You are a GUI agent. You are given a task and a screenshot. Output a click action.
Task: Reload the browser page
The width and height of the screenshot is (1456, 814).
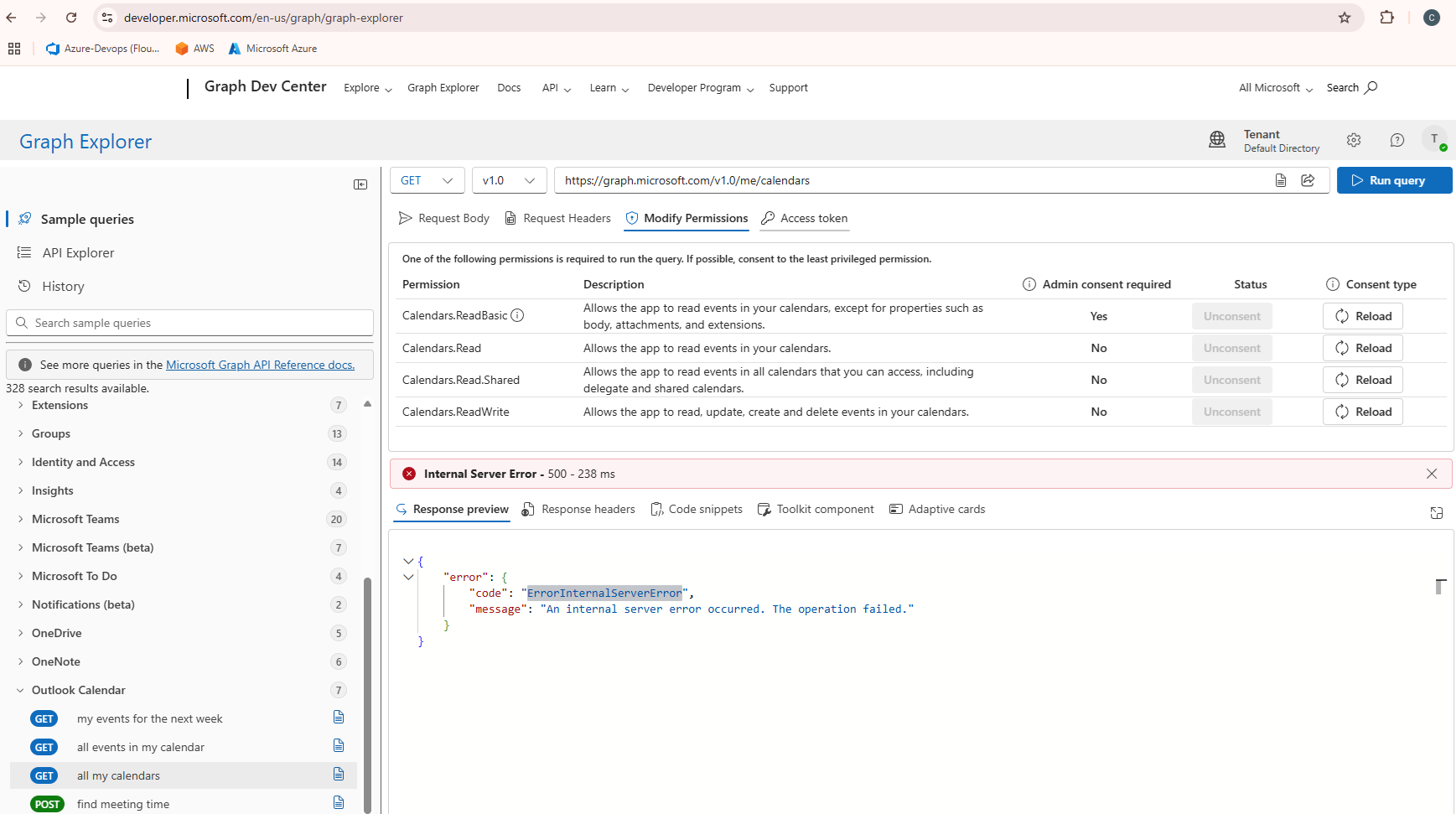pyautogui.click(x=71, y=18)
